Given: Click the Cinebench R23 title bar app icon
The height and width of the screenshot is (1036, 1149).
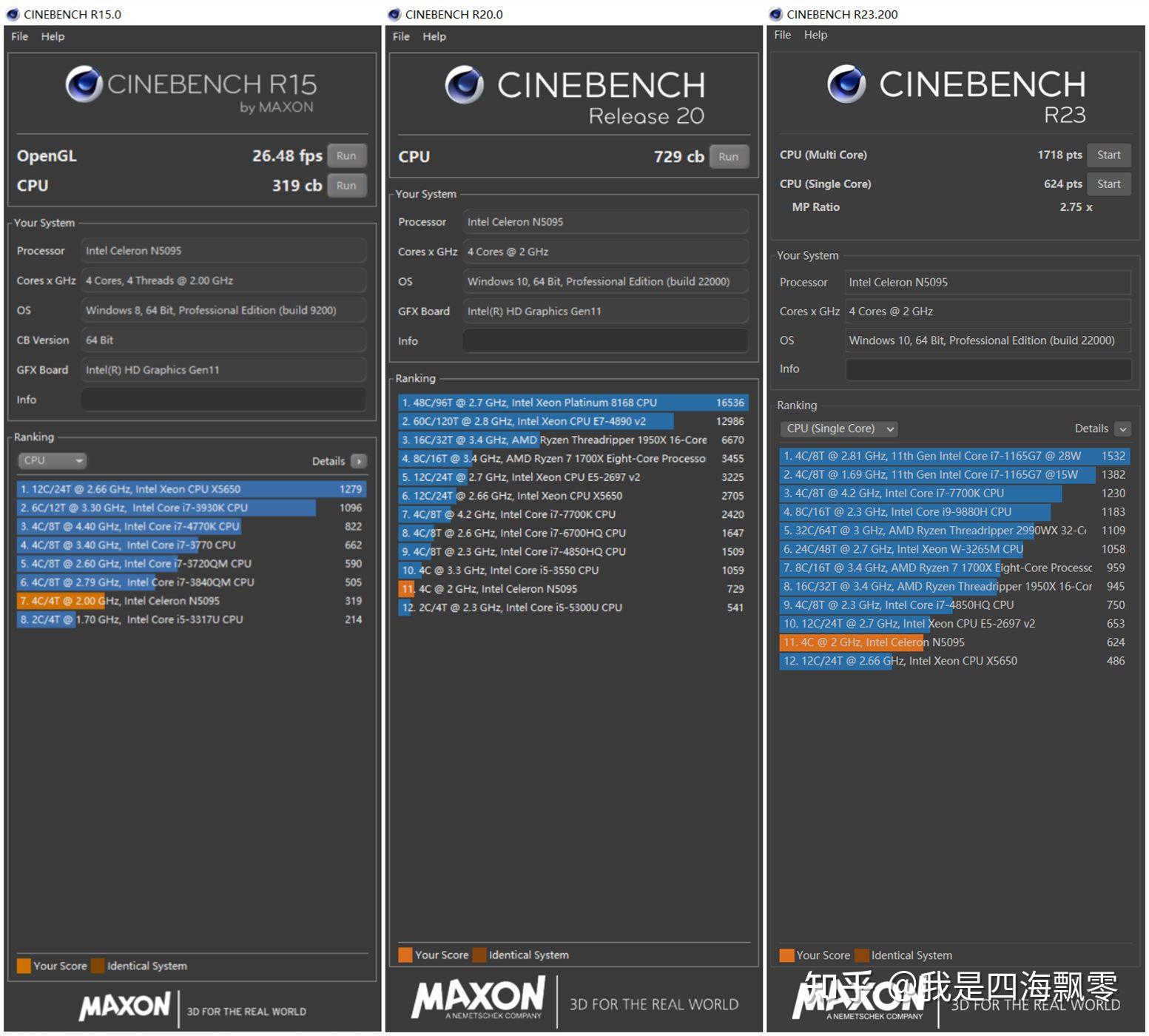Looking at the screenshot, I should point(775,14).
